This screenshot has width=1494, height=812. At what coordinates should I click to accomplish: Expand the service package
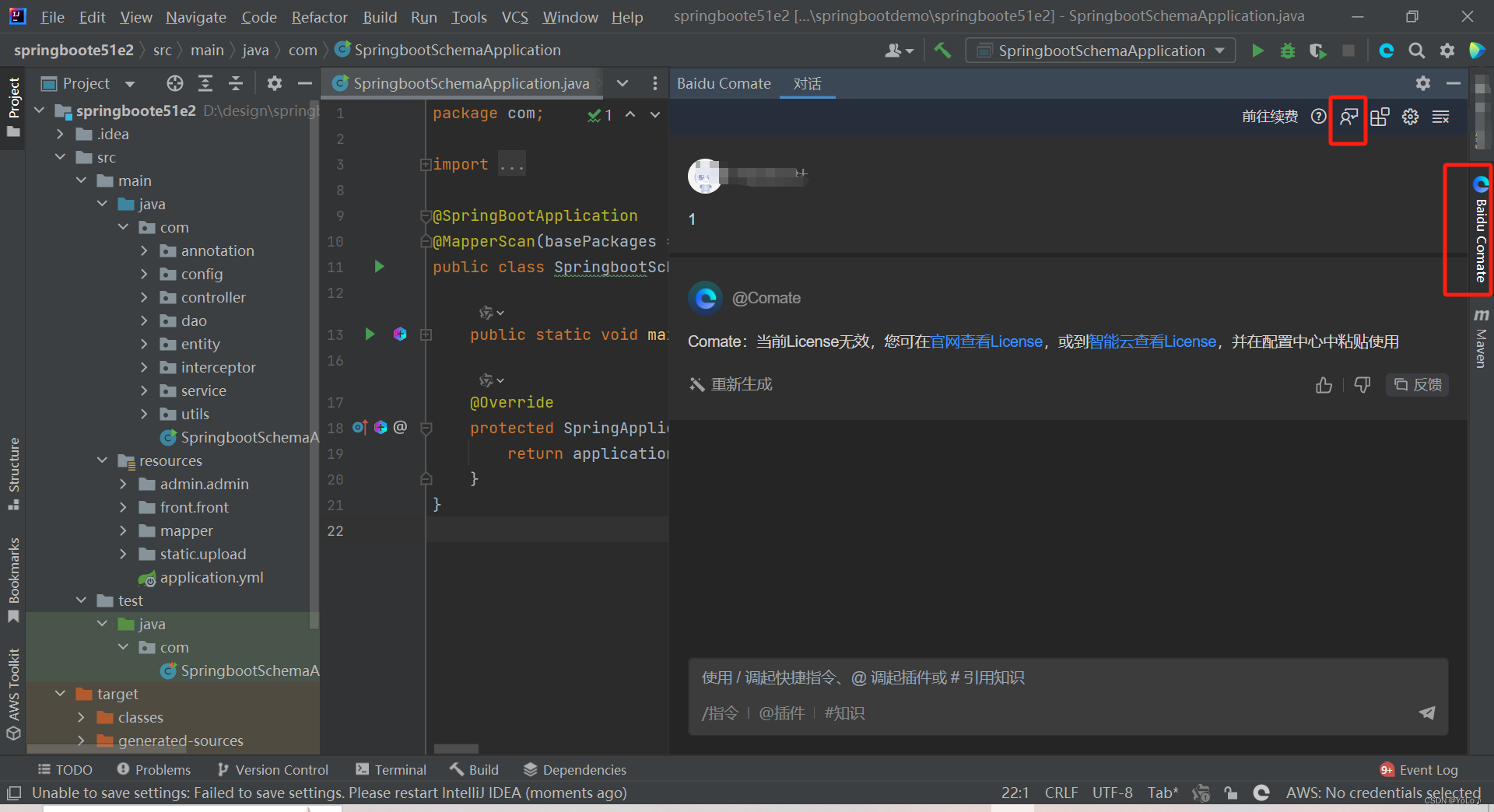[144, 390]
